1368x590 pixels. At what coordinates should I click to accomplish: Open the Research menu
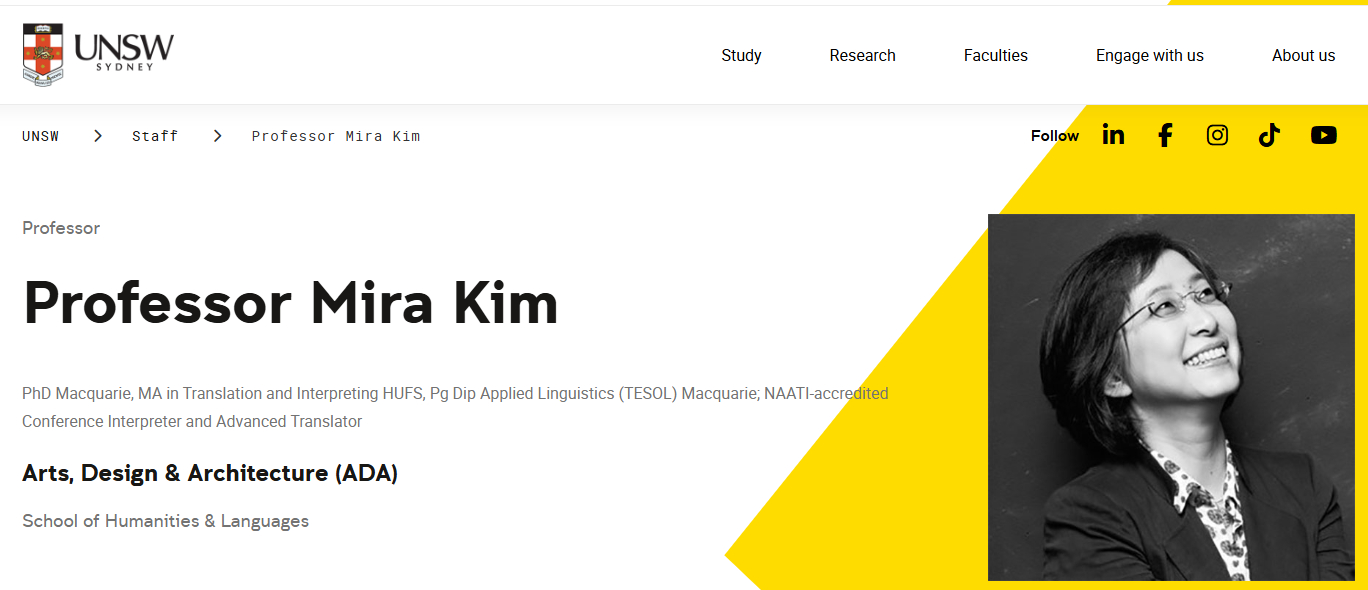pos(862,56)
